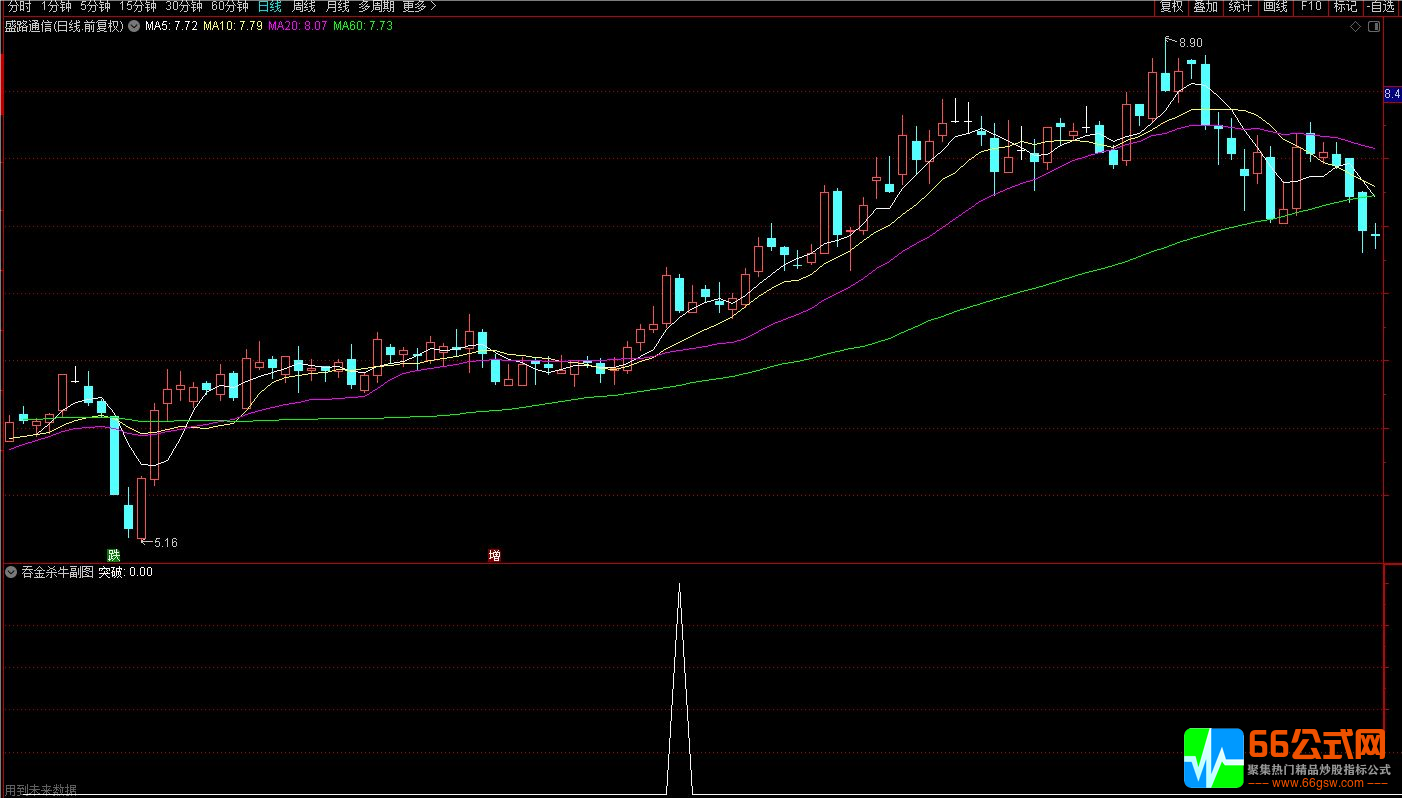The width and height of the screenshot is (1402, 798).
Task: Click the diamond icon at chart top-right
Action: tap(1356, 27)
